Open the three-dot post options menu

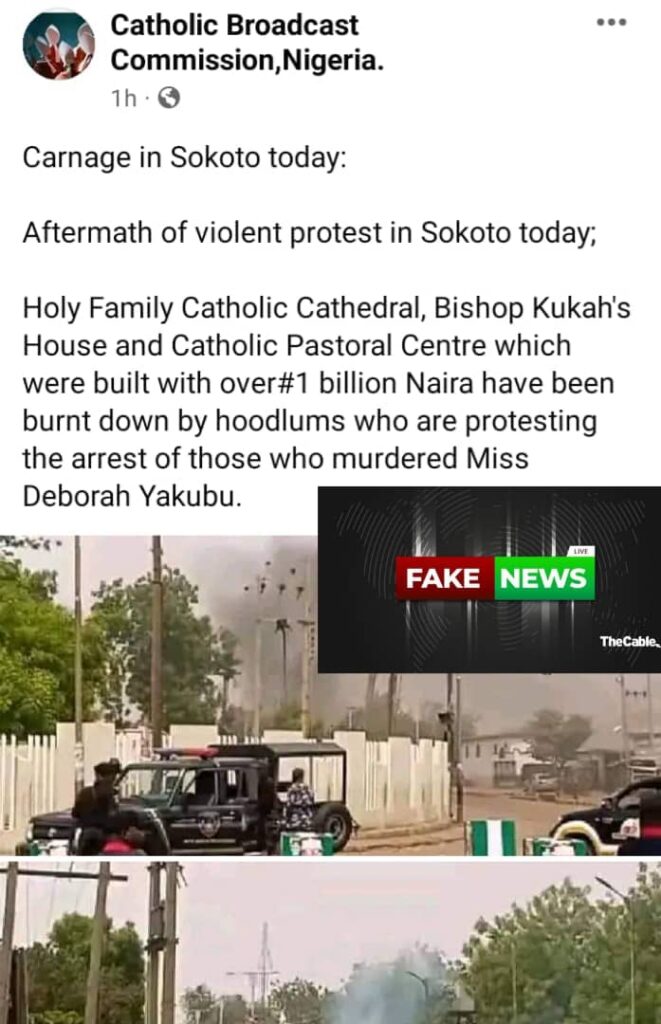tap(612, 22)
